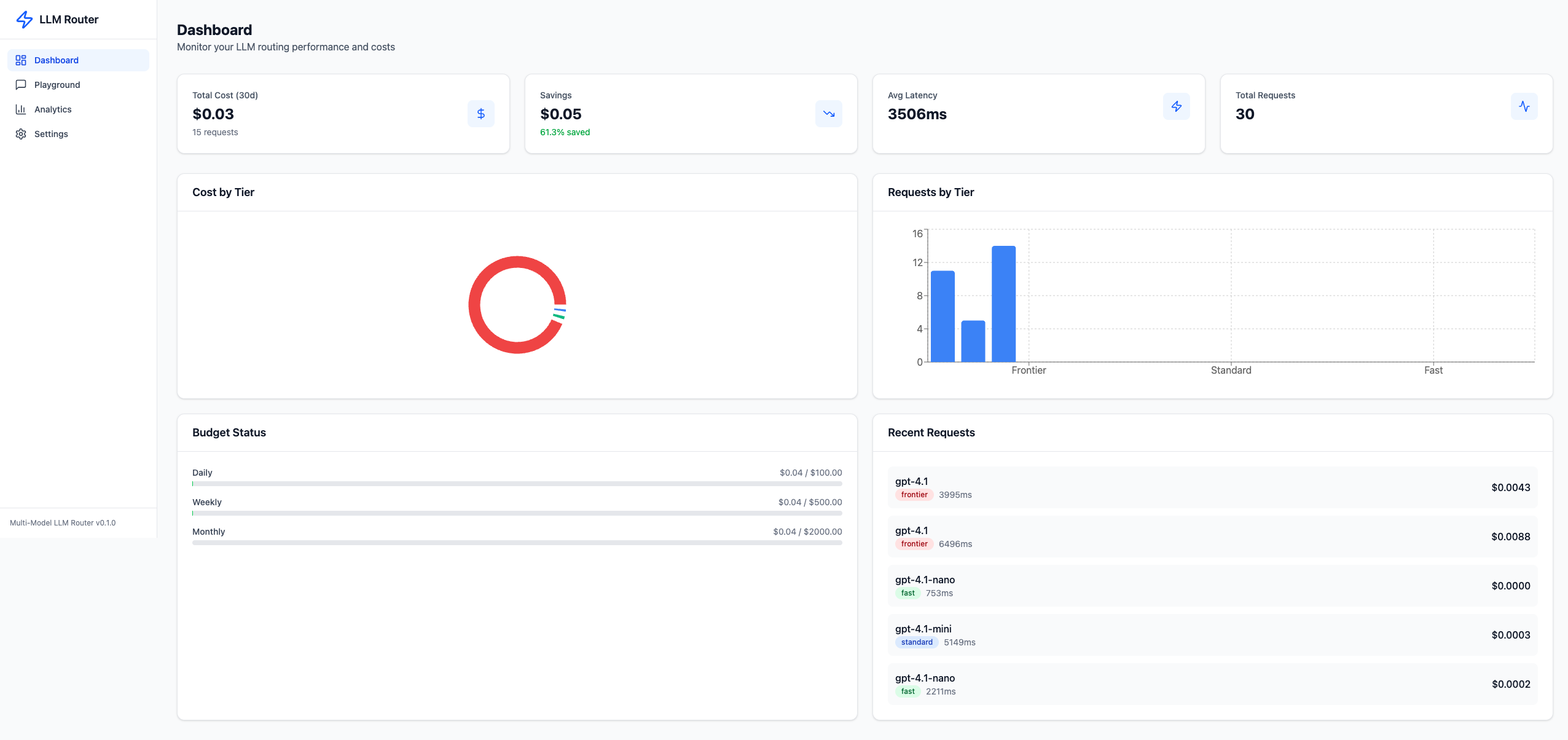Select the gpt-4.1 request costing $0.0088
This screenshot has width=1568, height=740.
pyautogui.click(x=1212, y=537)
